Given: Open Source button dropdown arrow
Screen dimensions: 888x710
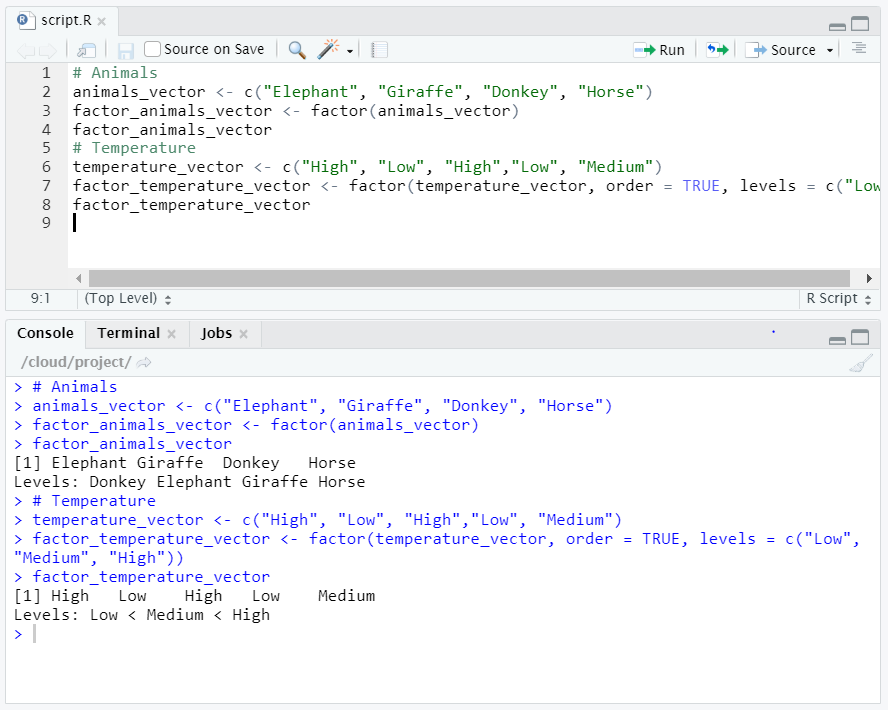Looking at the screenshot, I should pyautogui.click(x=830, y=50).
